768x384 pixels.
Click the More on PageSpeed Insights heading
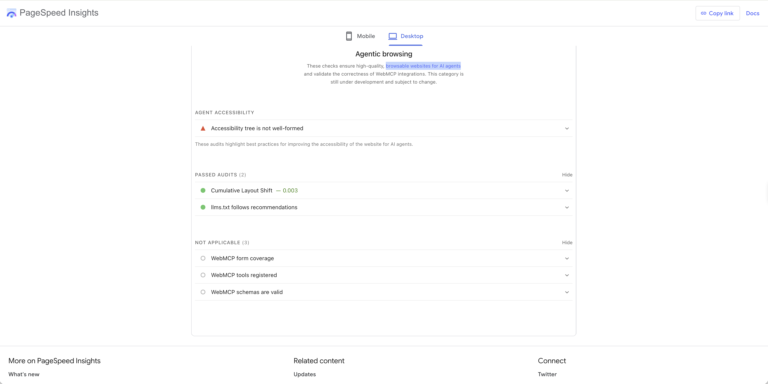(x=54, y=361)
